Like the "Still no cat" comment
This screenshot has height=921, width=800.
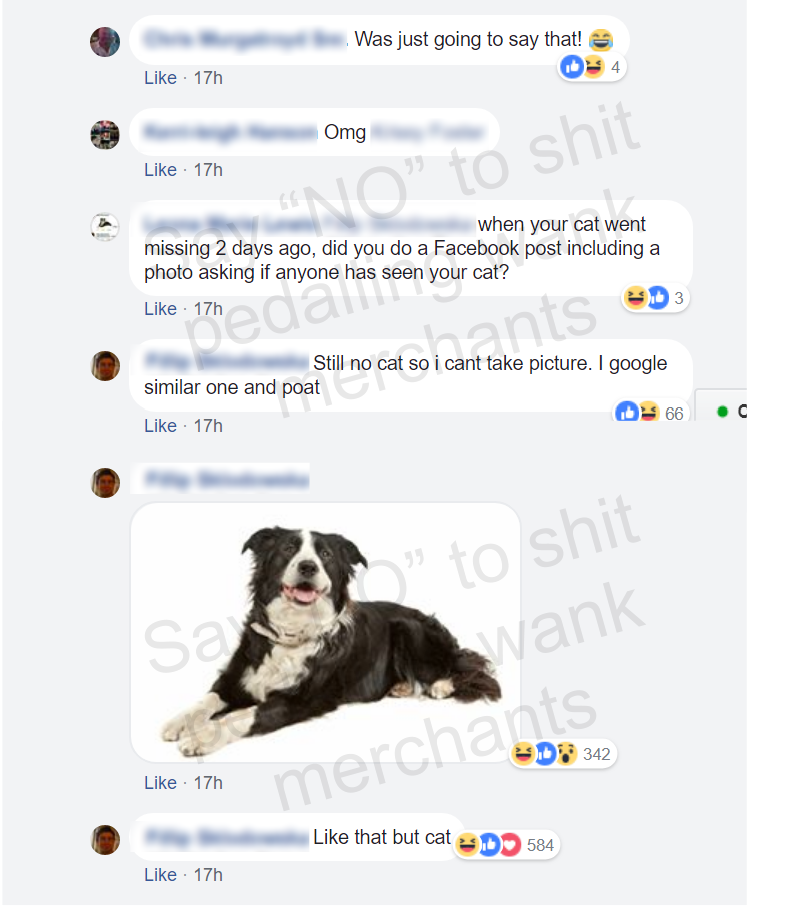pyautogui.click(x=160, y=426)
